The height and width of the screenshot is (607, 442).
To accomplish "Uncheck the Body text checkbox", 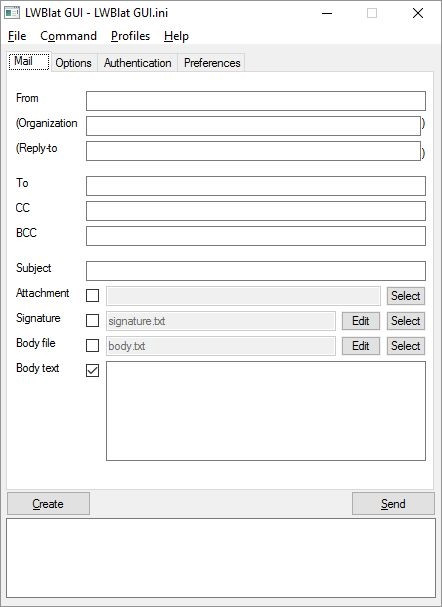I will tap(92, 370).
